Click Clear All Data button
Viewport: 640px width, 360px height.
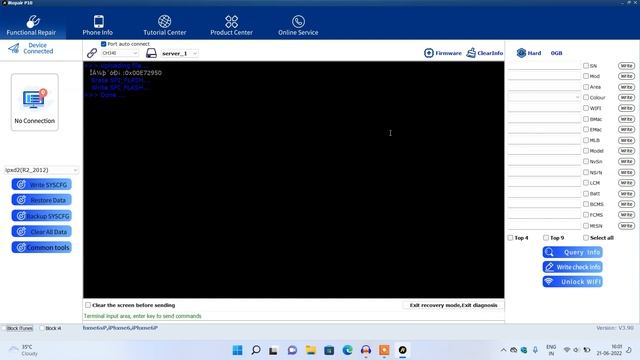point(42,231)
